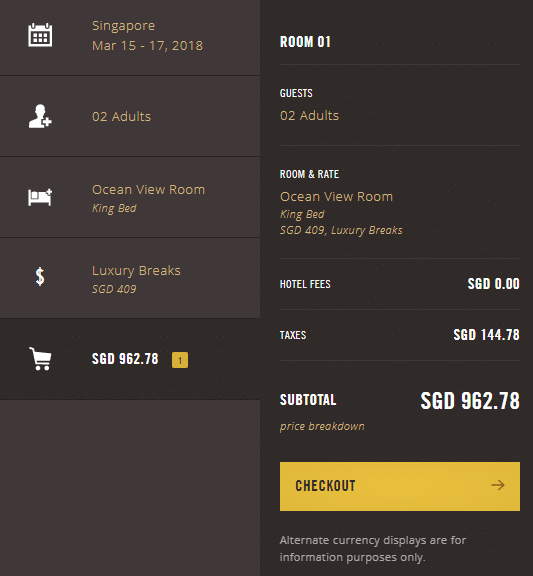Click the Subtotal SGD 962.78 amount

[470, 400]
